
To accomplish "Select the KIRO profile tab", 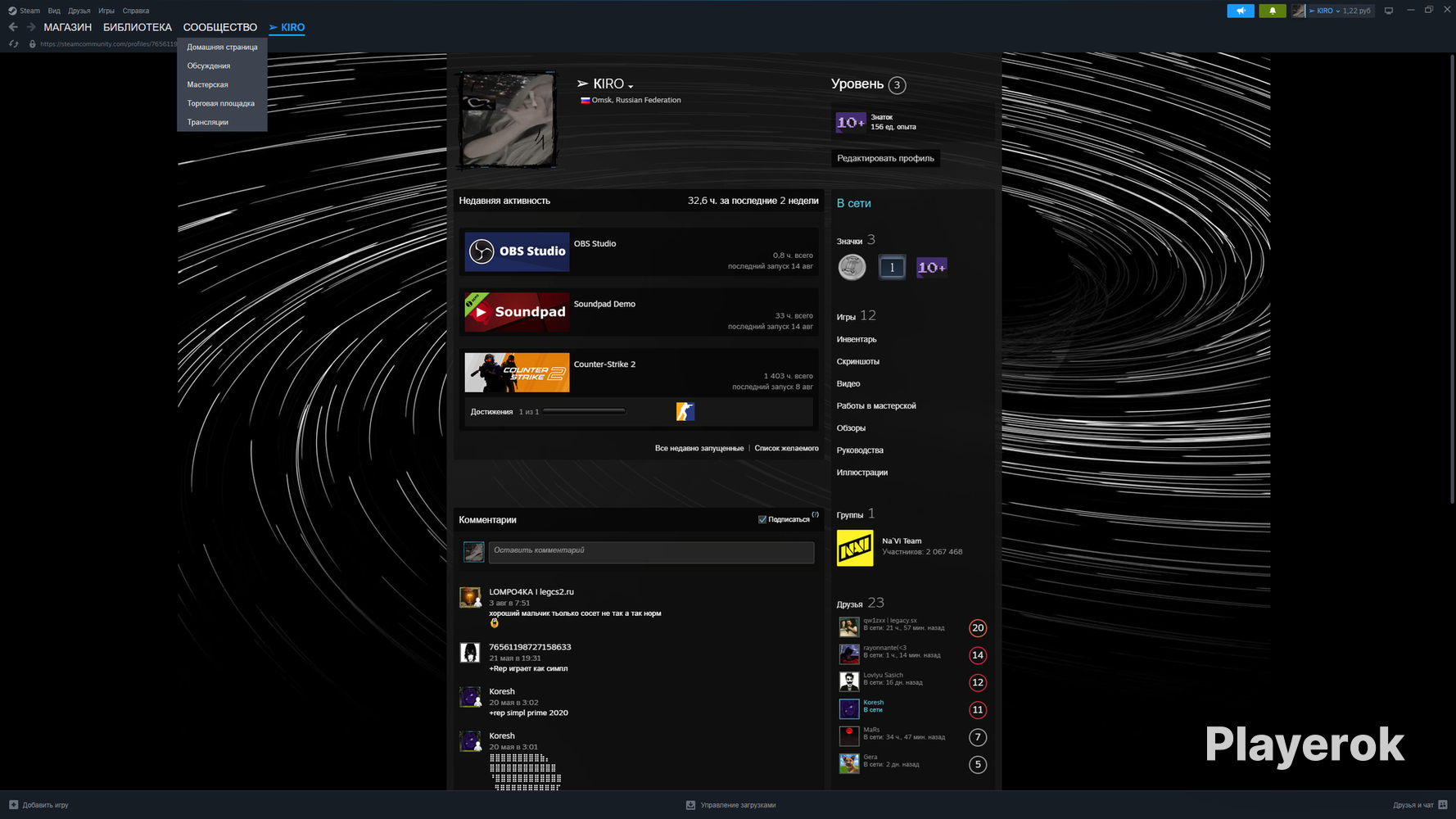I will coord(287,27).
